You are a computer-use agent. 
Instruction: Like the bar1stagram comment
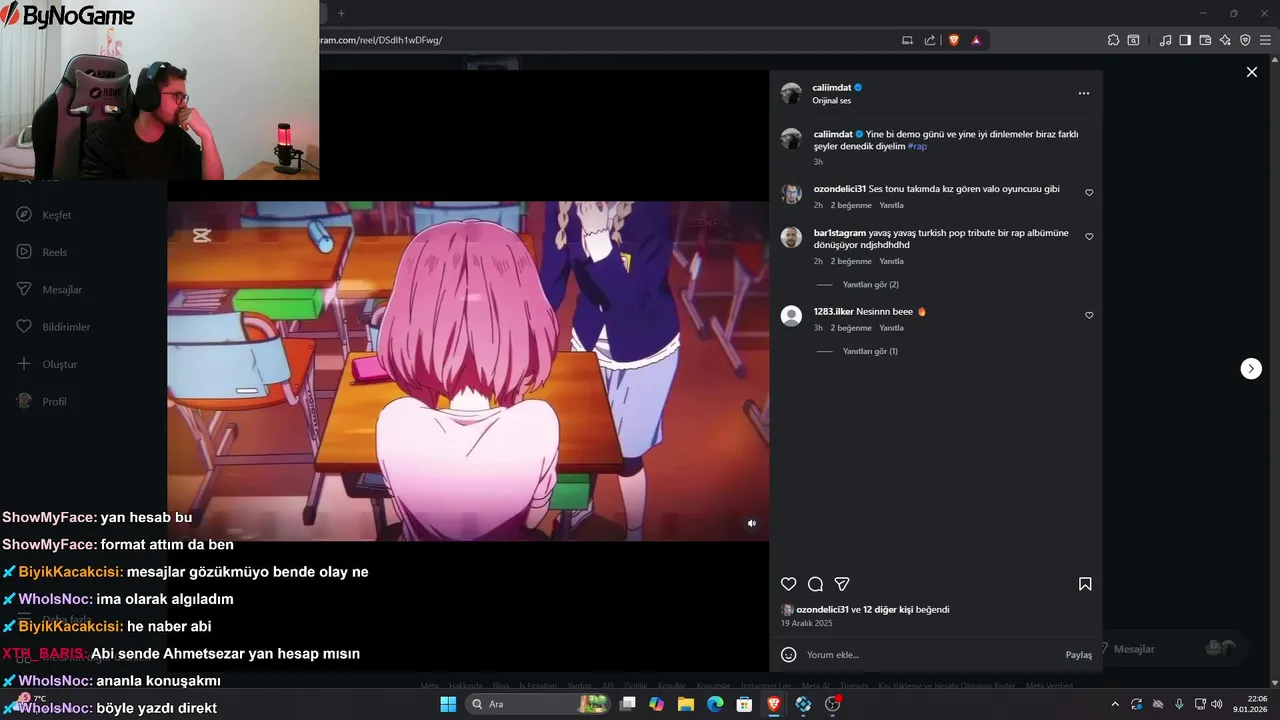[1089, 237]
